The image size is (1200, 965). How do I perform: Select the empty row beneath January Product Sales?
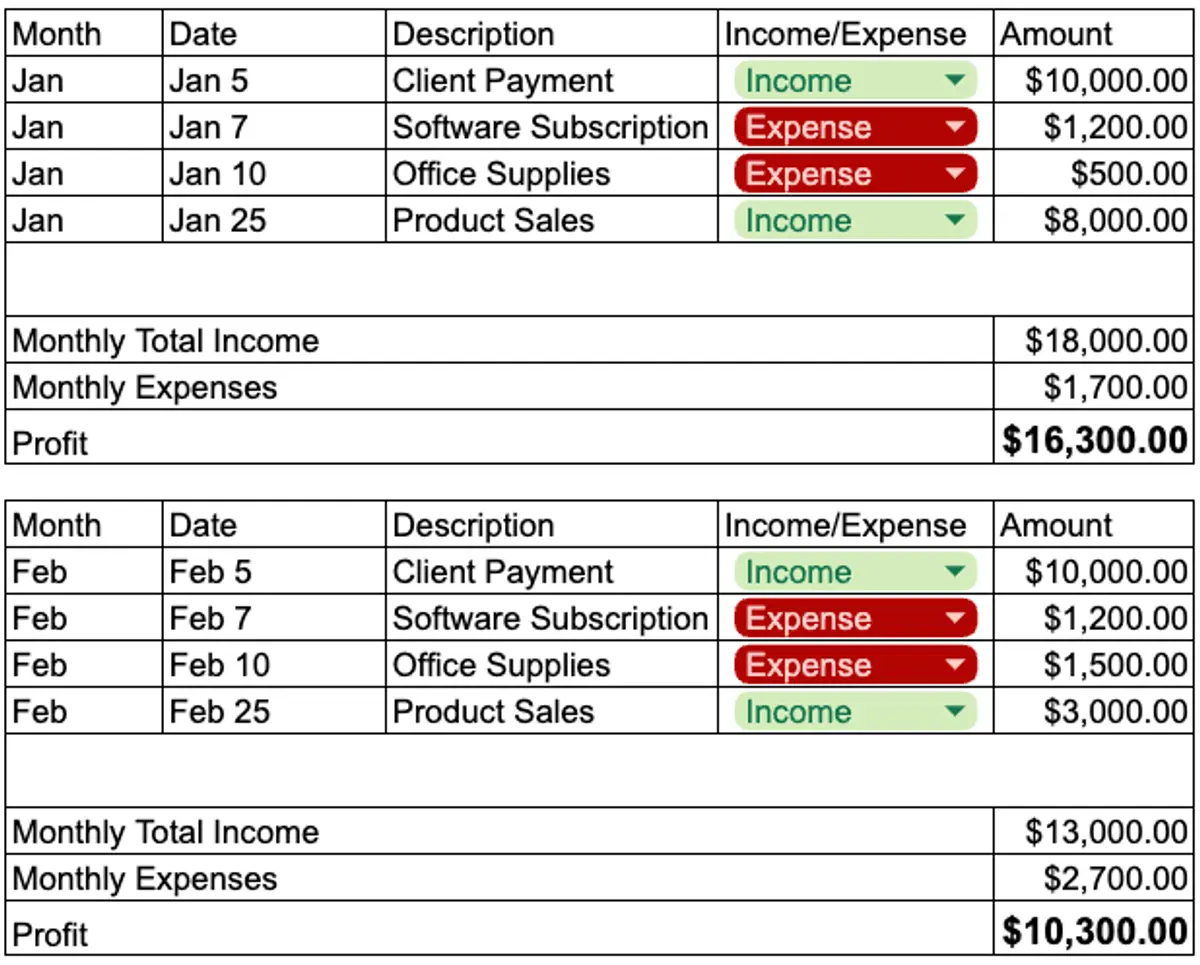[x=600, y=279]
